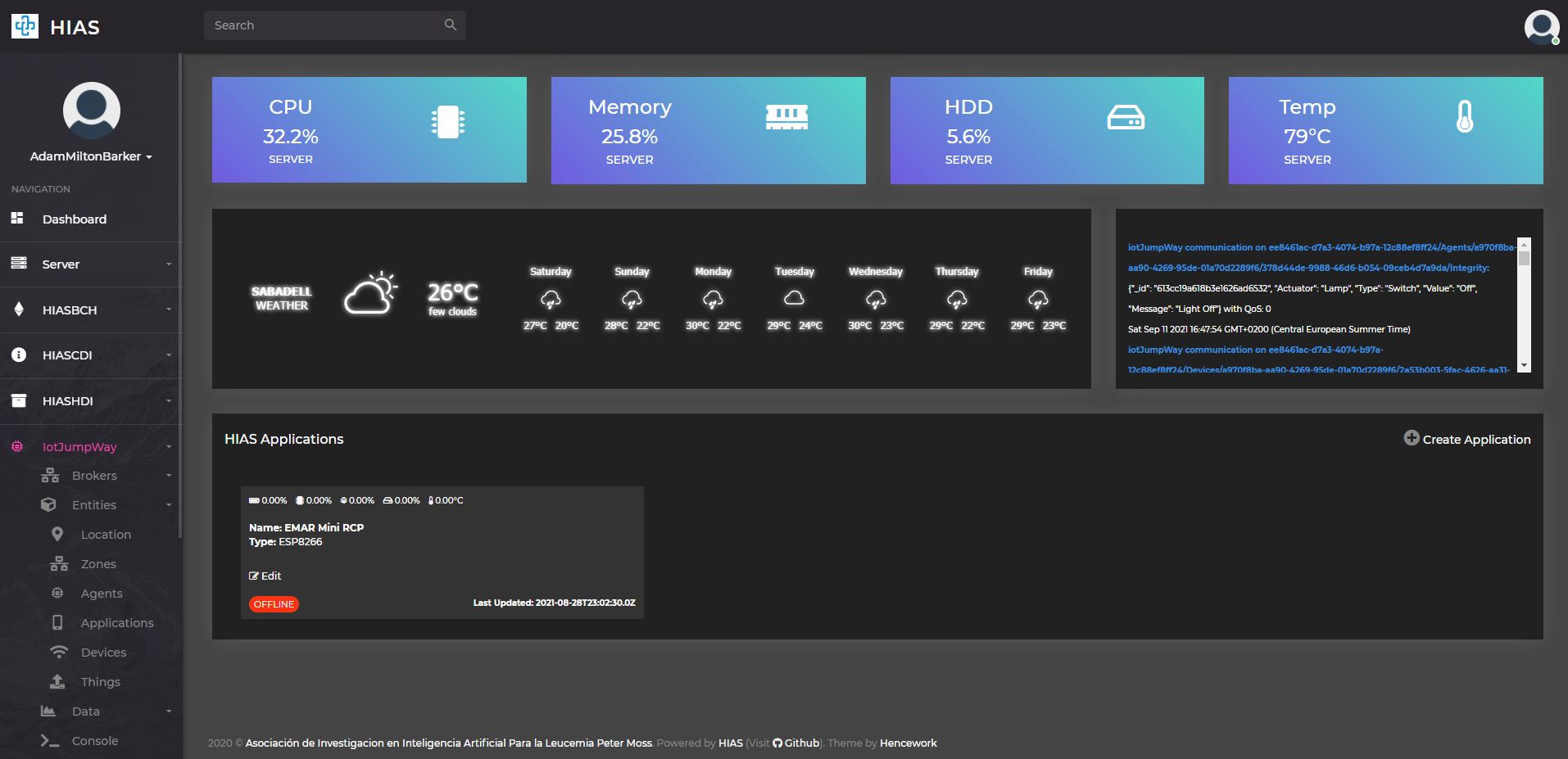Click the Agents chip icon
The height and width of the screenshot is (759, 1568).
[x=57, y=593]
